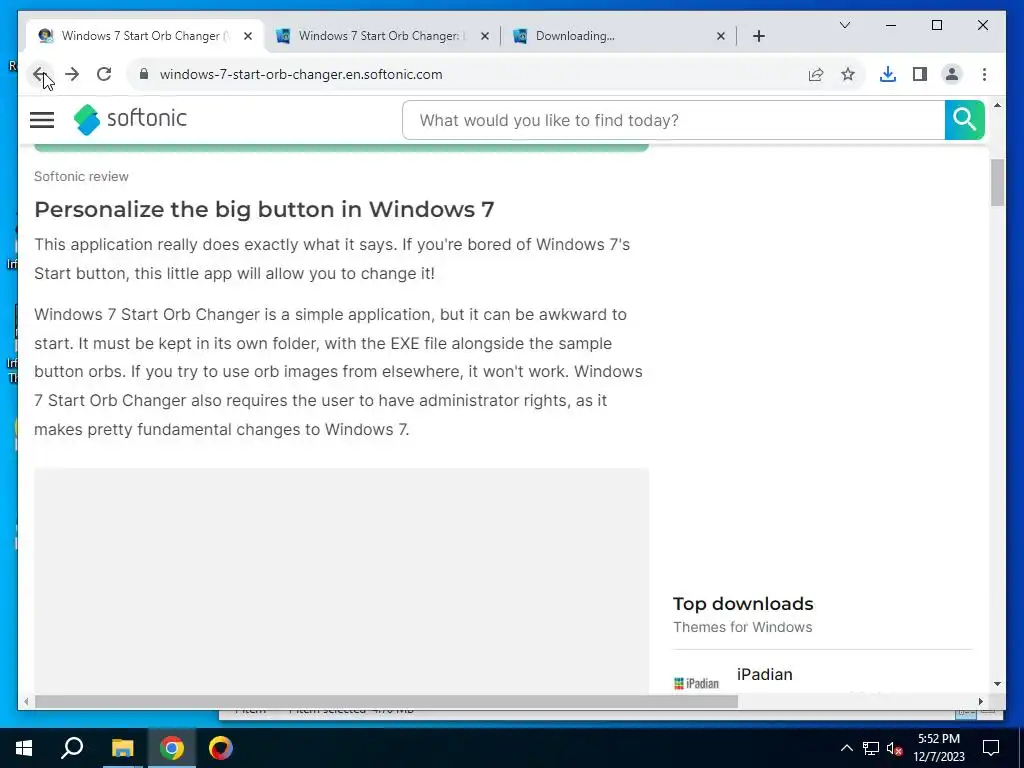This screenshot has width=1024, height=768.
Task: Open the Softonic hamburger menu
Action: tap(42, 120)
